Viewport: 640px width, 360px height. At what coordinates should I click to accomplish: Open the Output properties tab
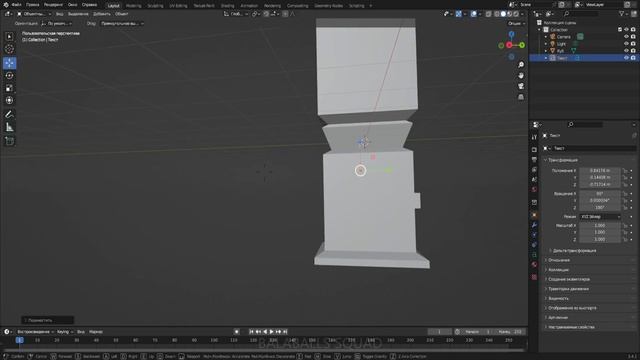click(534, 160)
